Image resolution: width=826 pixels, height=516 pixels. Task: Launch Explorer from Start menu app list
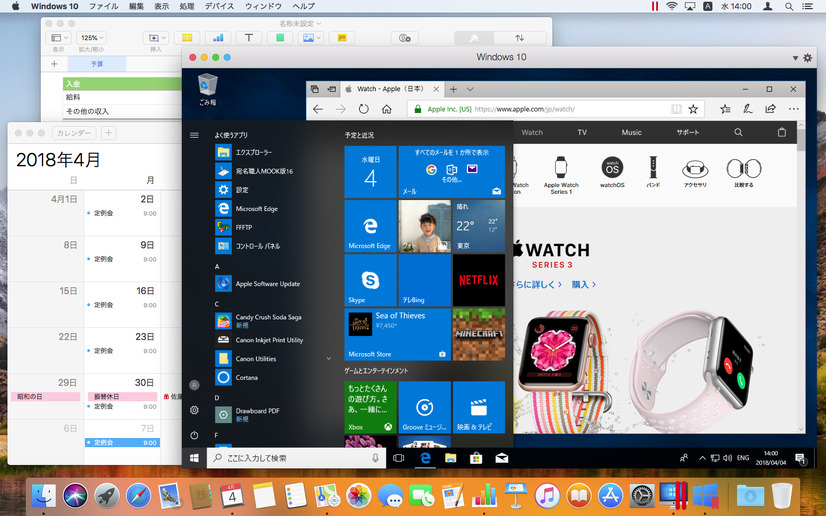coord(253,152)
